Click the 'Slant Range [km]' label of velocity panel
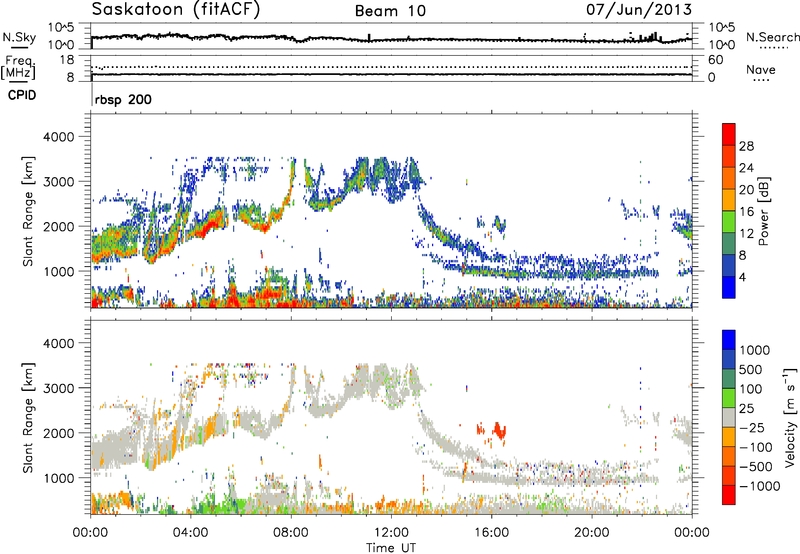 (29, 417)
